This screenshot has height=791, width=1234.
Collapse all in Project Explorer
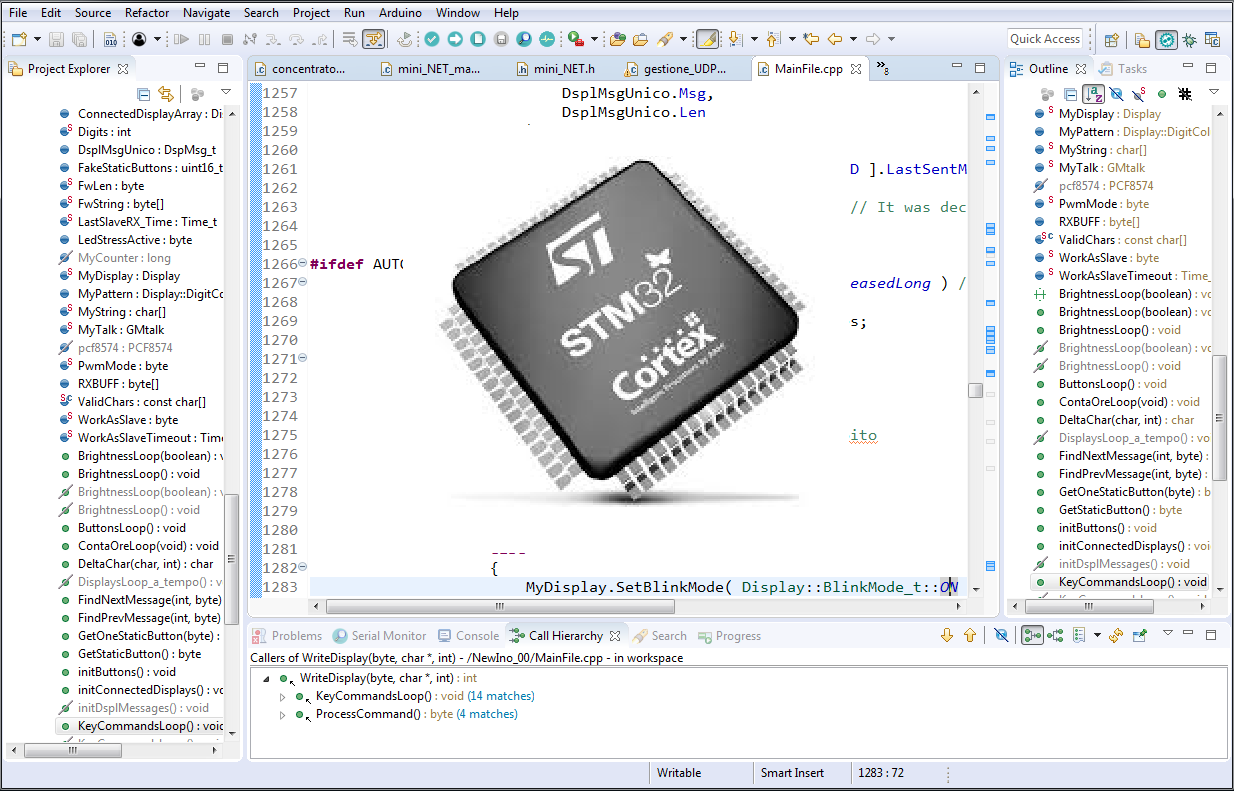click(x=144, y=93)
